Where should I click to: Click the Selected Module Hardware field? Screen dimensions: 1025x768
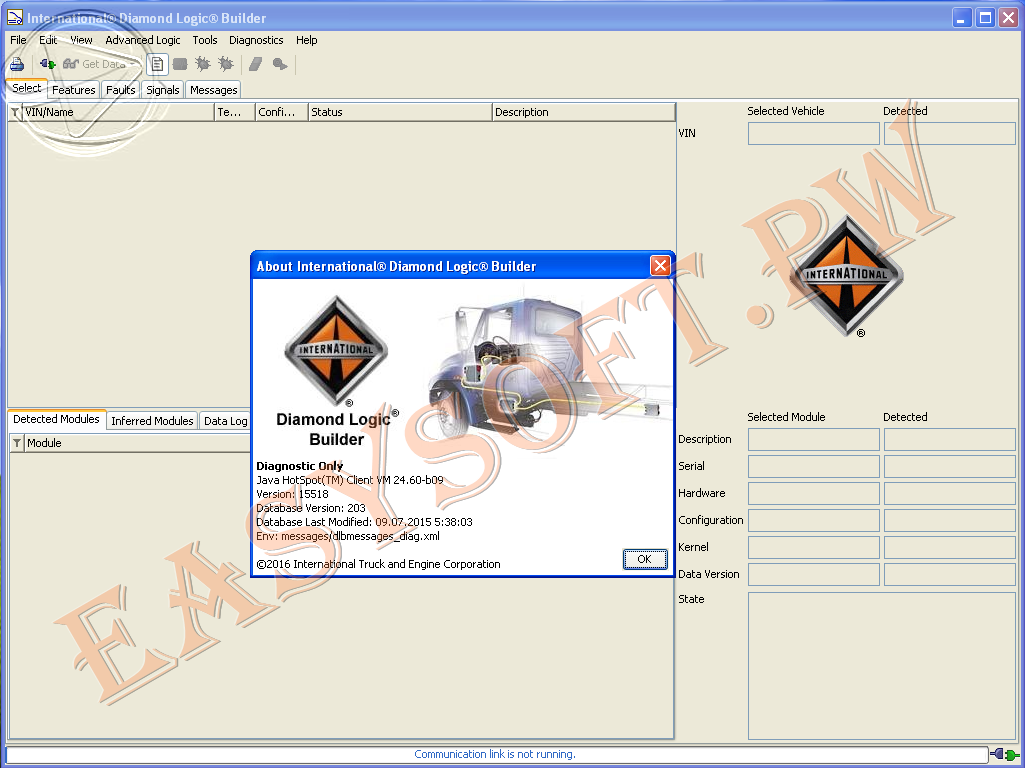point(814,493)
